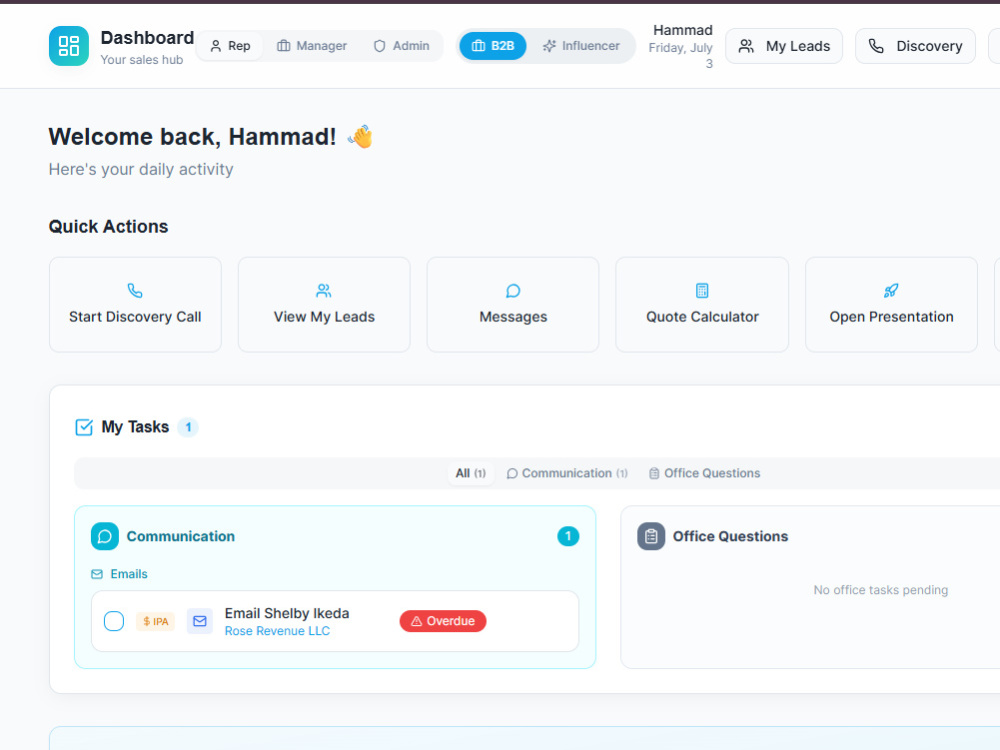1000x750 pixels.
Task: Click the Emails section label
Action: point(129,574)
